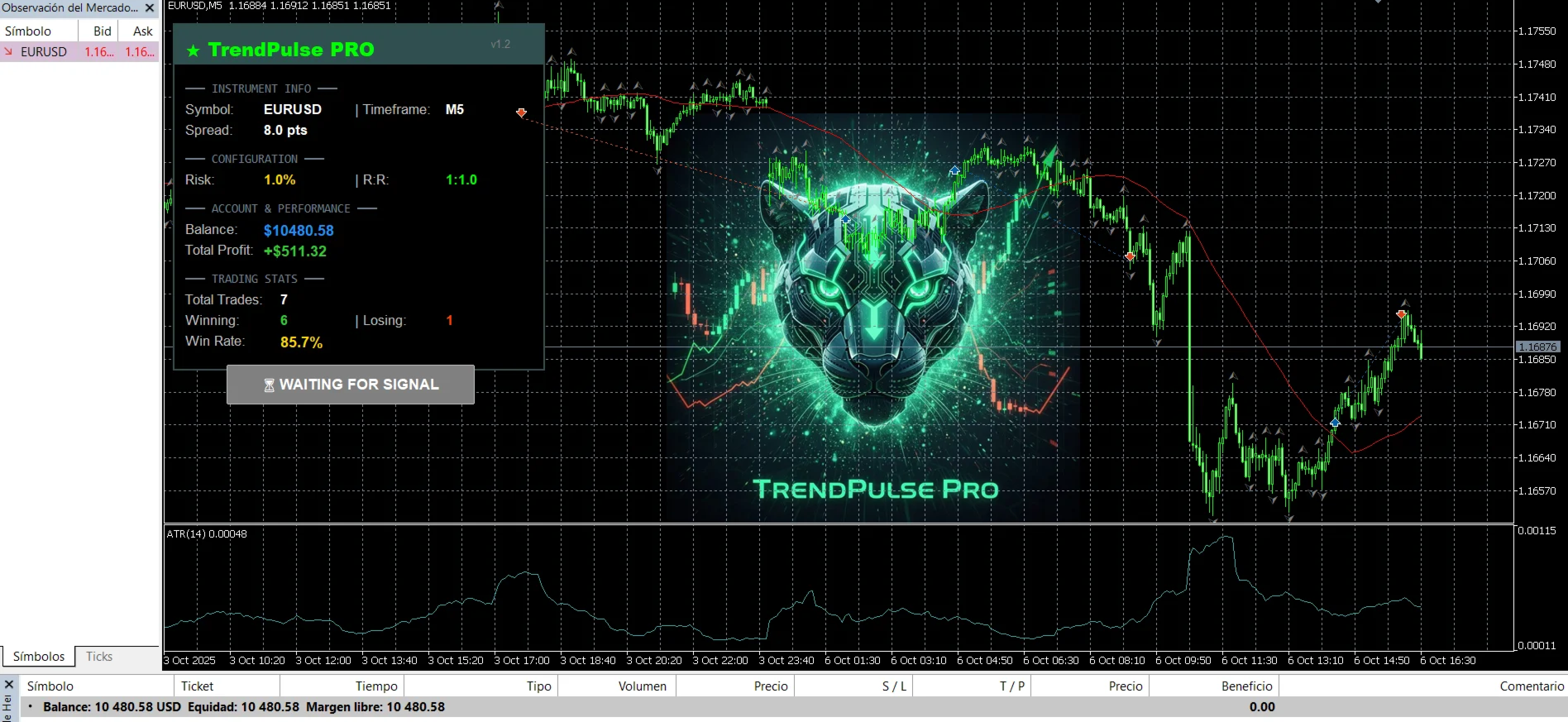Click the 1.16570 price axis label
The image size is (1568, 722).
(1537, 491)
